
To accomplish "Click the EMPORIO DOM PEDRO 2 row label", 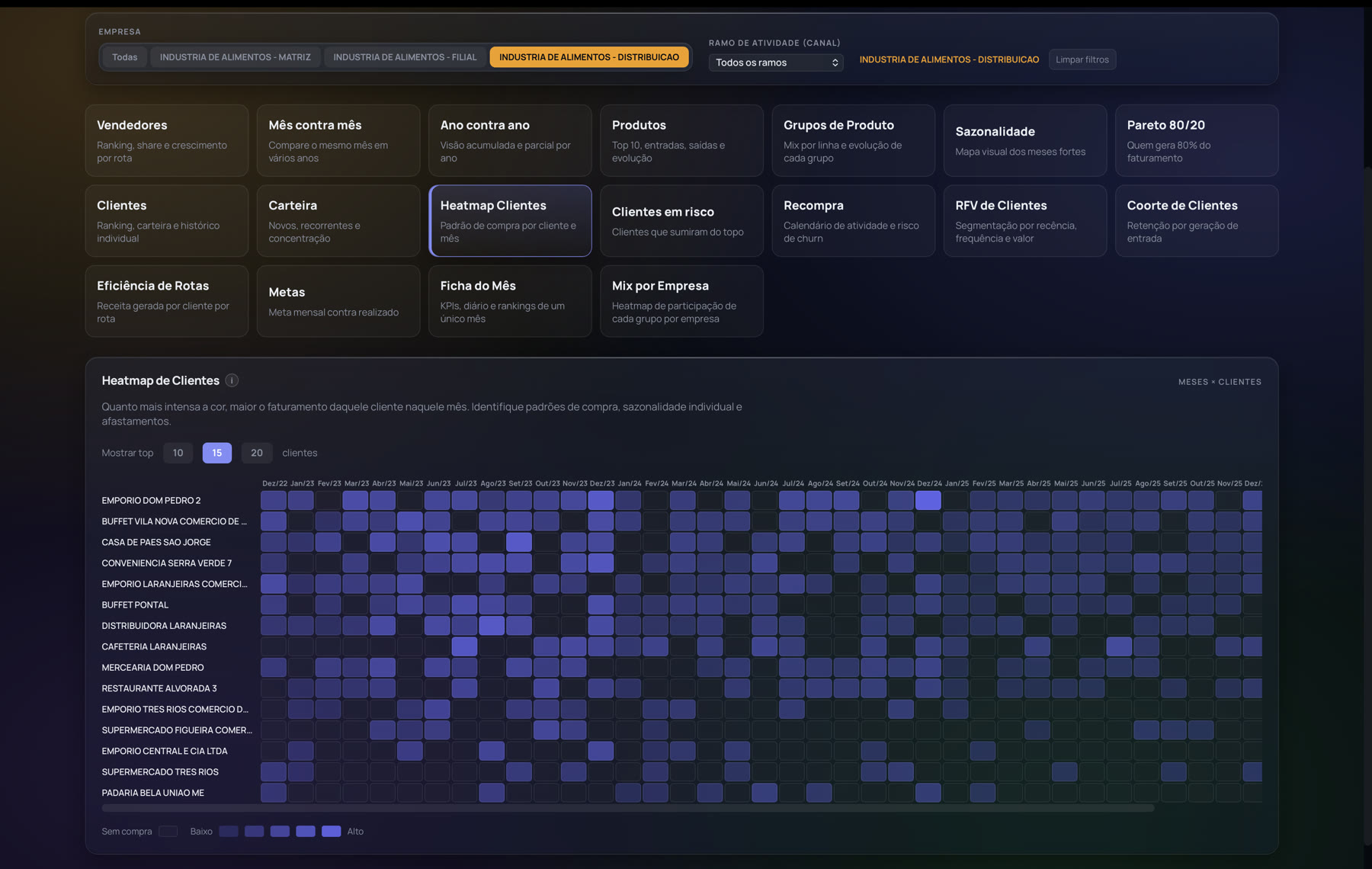I will pyautogui.click(x=151, y=501).
